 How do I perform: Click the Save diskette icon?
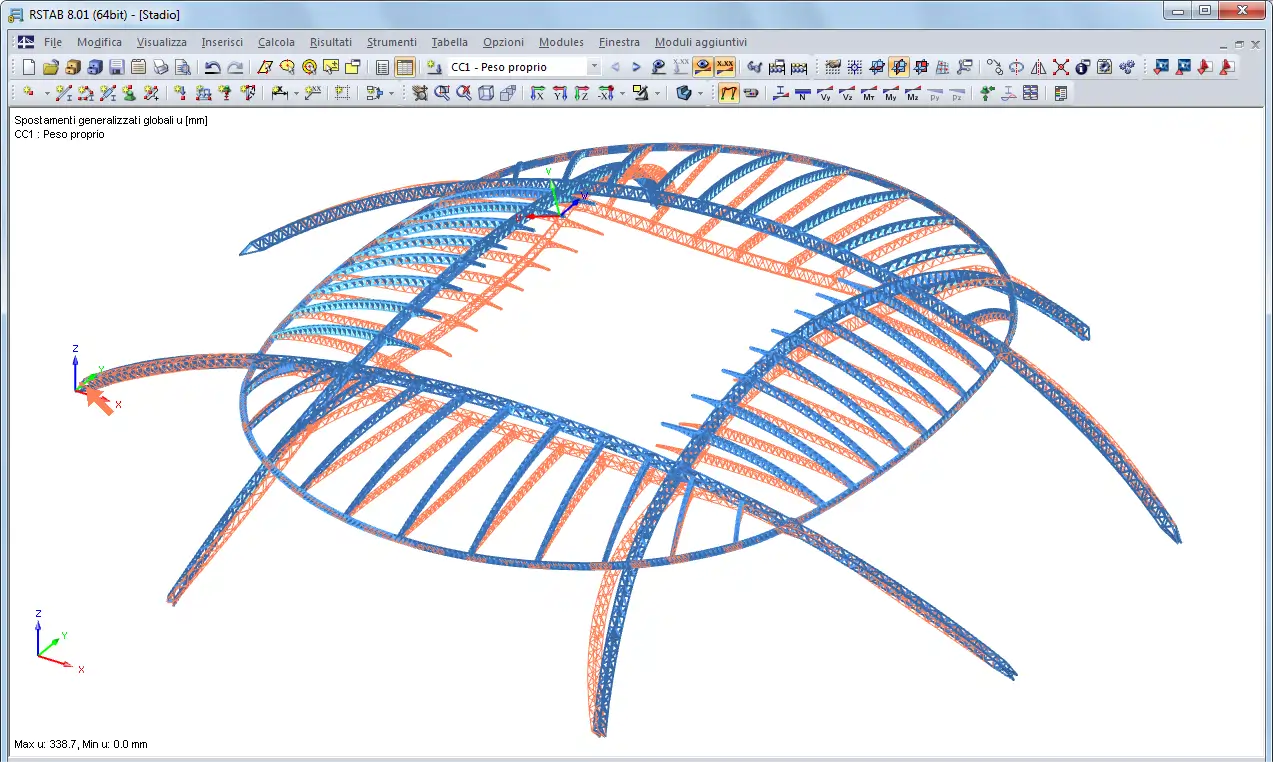pyautogui.click(x=116, y=67)
